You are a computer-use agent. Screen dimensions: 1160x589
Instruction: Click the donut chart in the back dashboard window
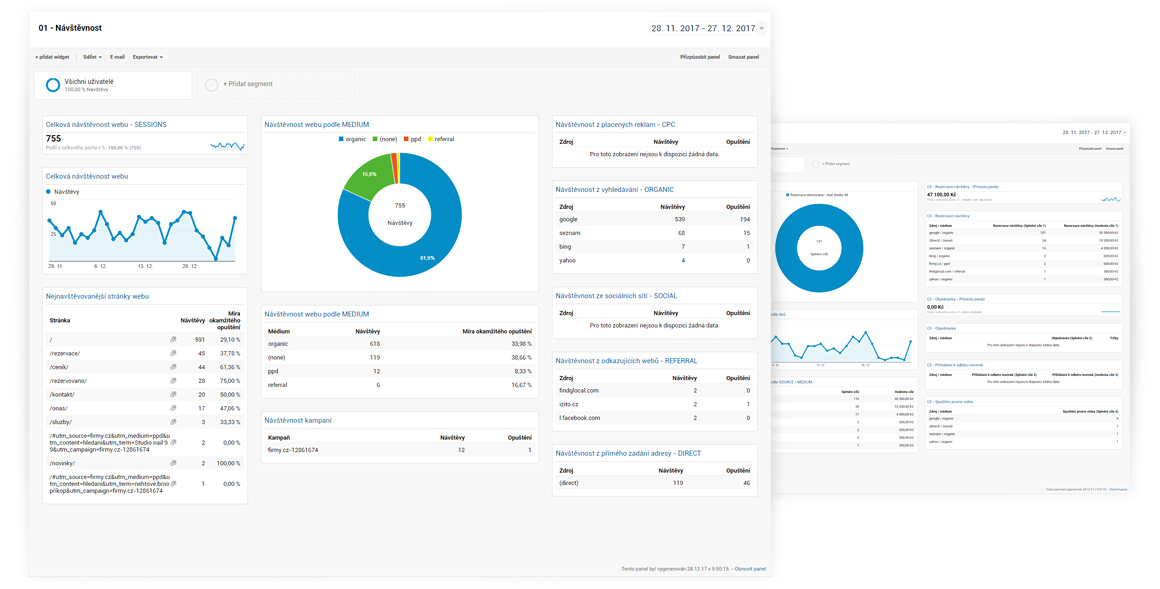click(819, 248)
